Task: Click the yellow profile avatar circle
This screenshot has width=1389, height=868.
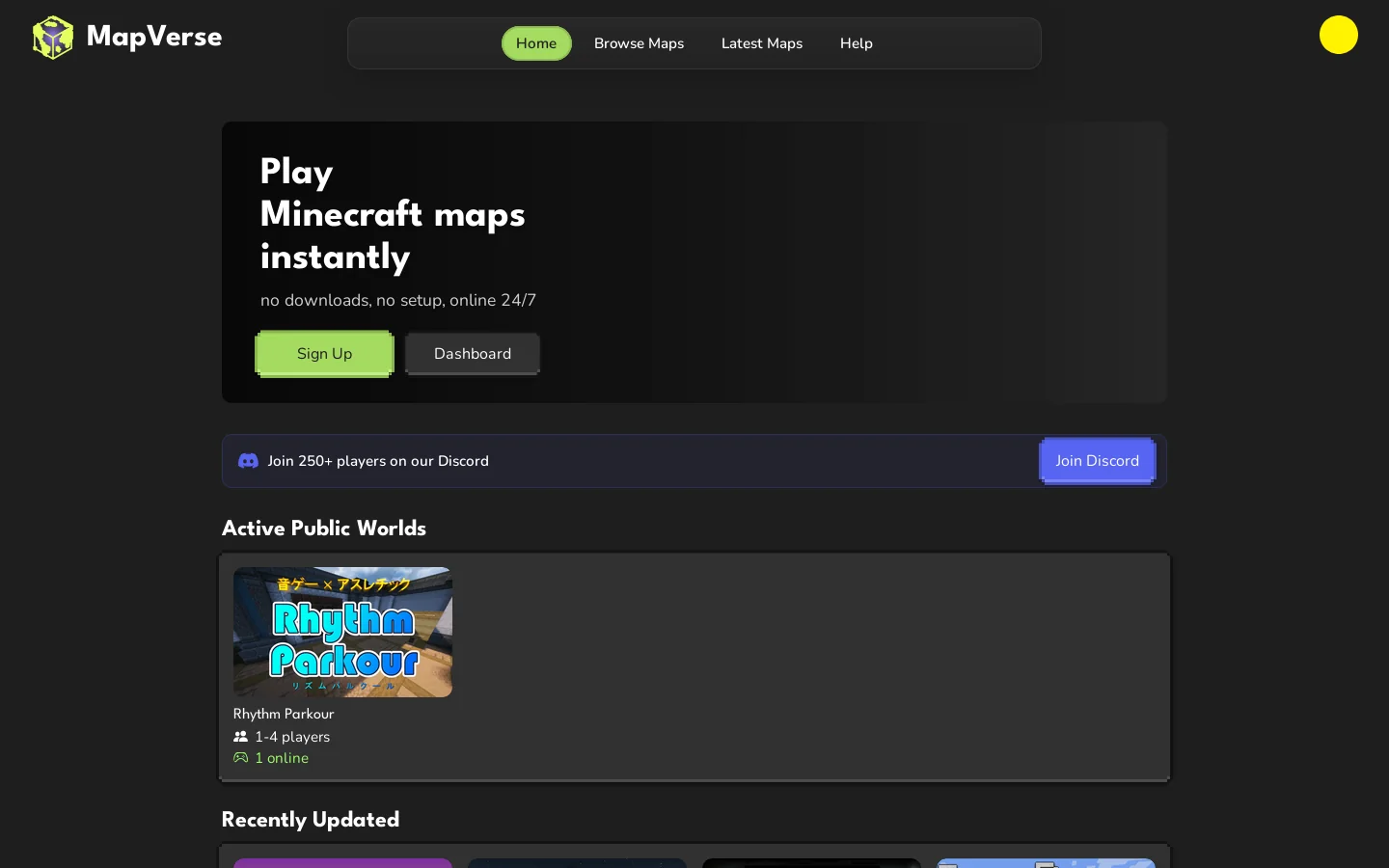Action: 1339,35
